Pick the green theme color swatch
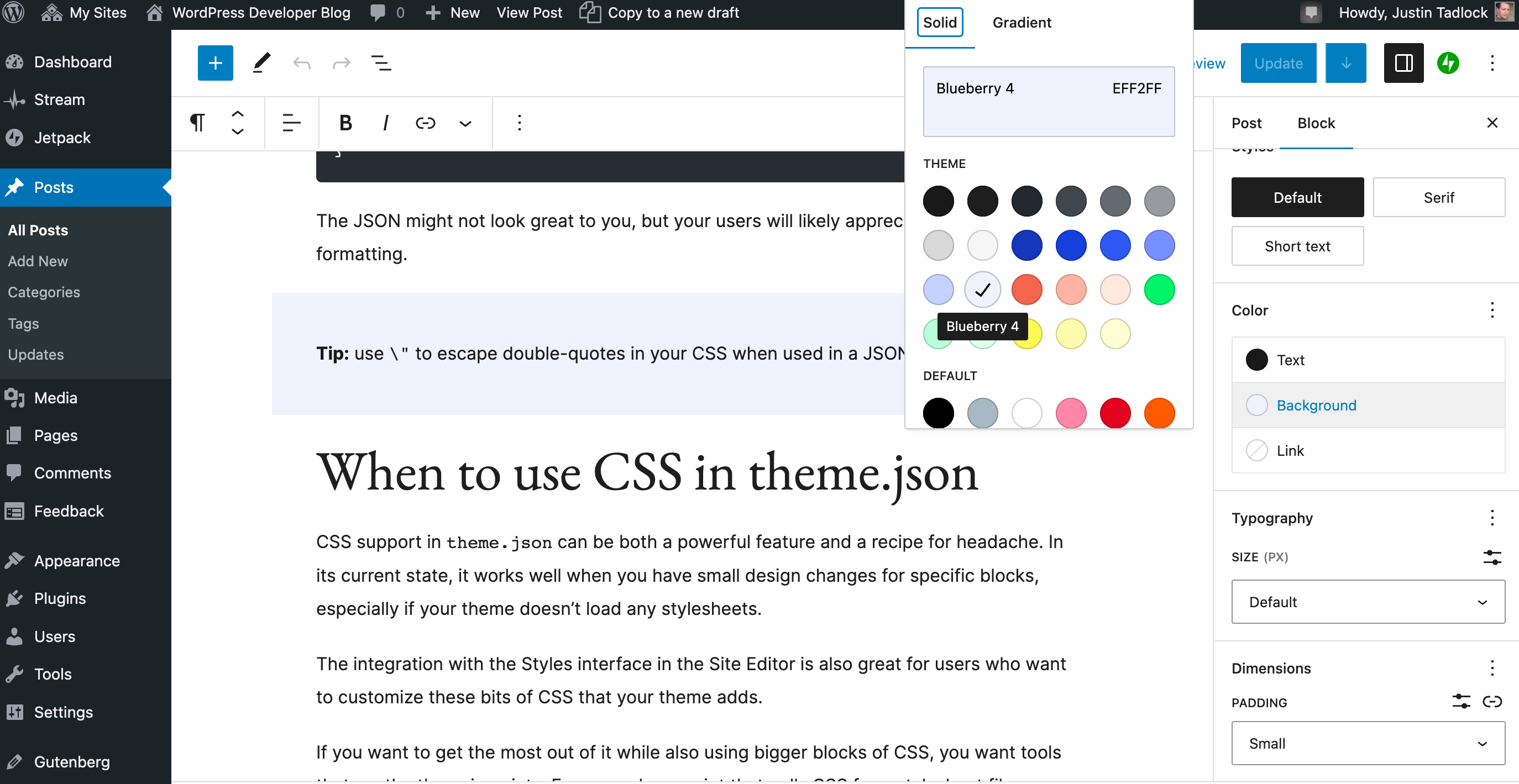 click(x=1159, y=290)
